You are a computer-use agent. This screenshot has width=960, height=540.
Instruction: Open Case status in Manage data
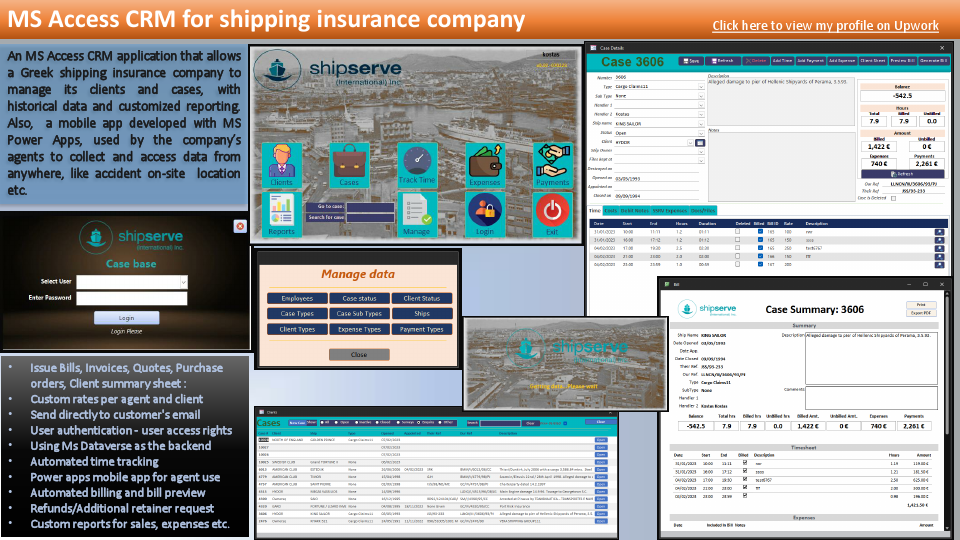tap(359, 298)
